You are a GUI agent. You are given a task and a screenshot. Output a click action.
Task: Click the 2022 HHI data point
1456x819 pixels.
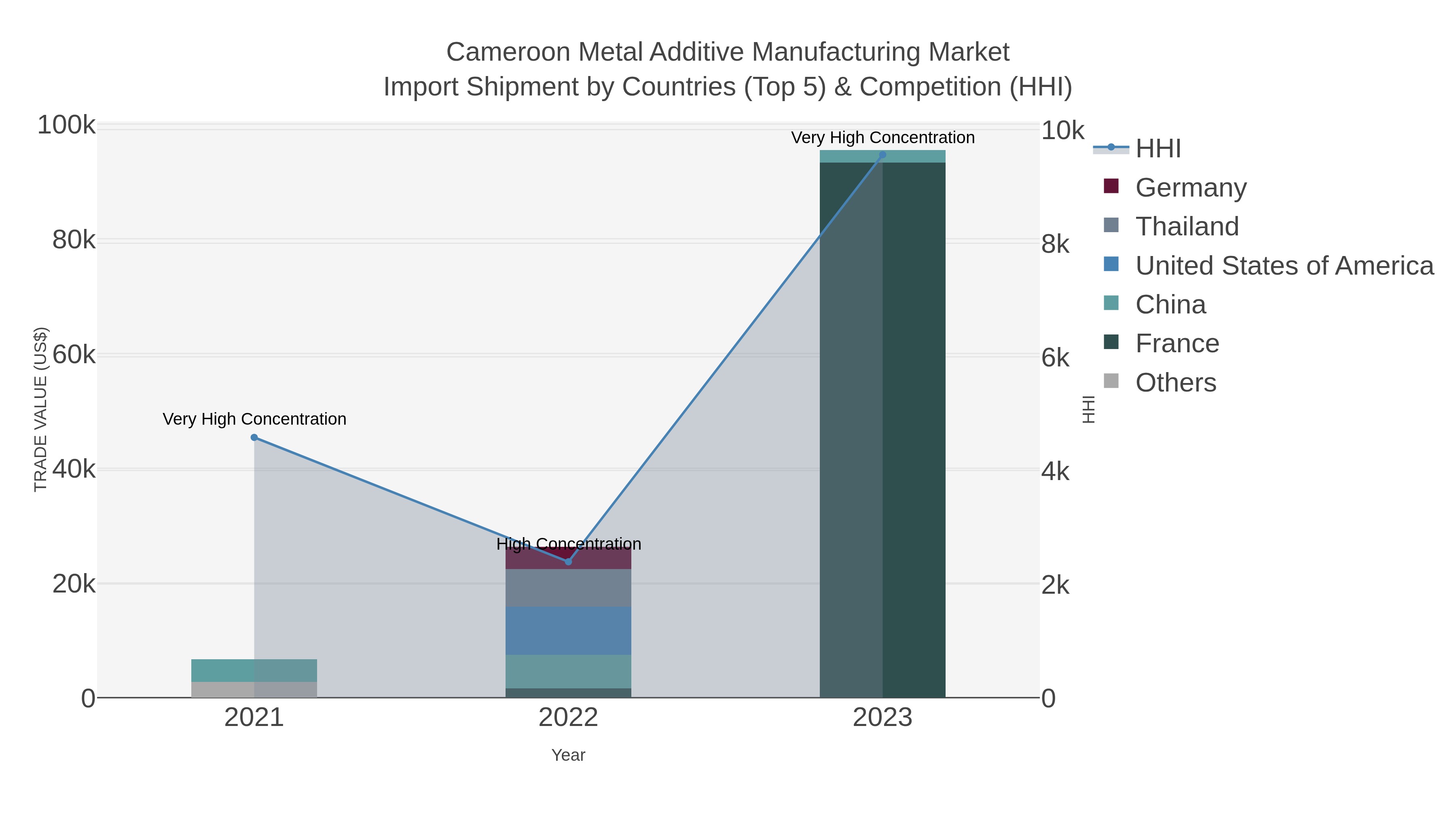pyautogui.click(x=569, y=562)
